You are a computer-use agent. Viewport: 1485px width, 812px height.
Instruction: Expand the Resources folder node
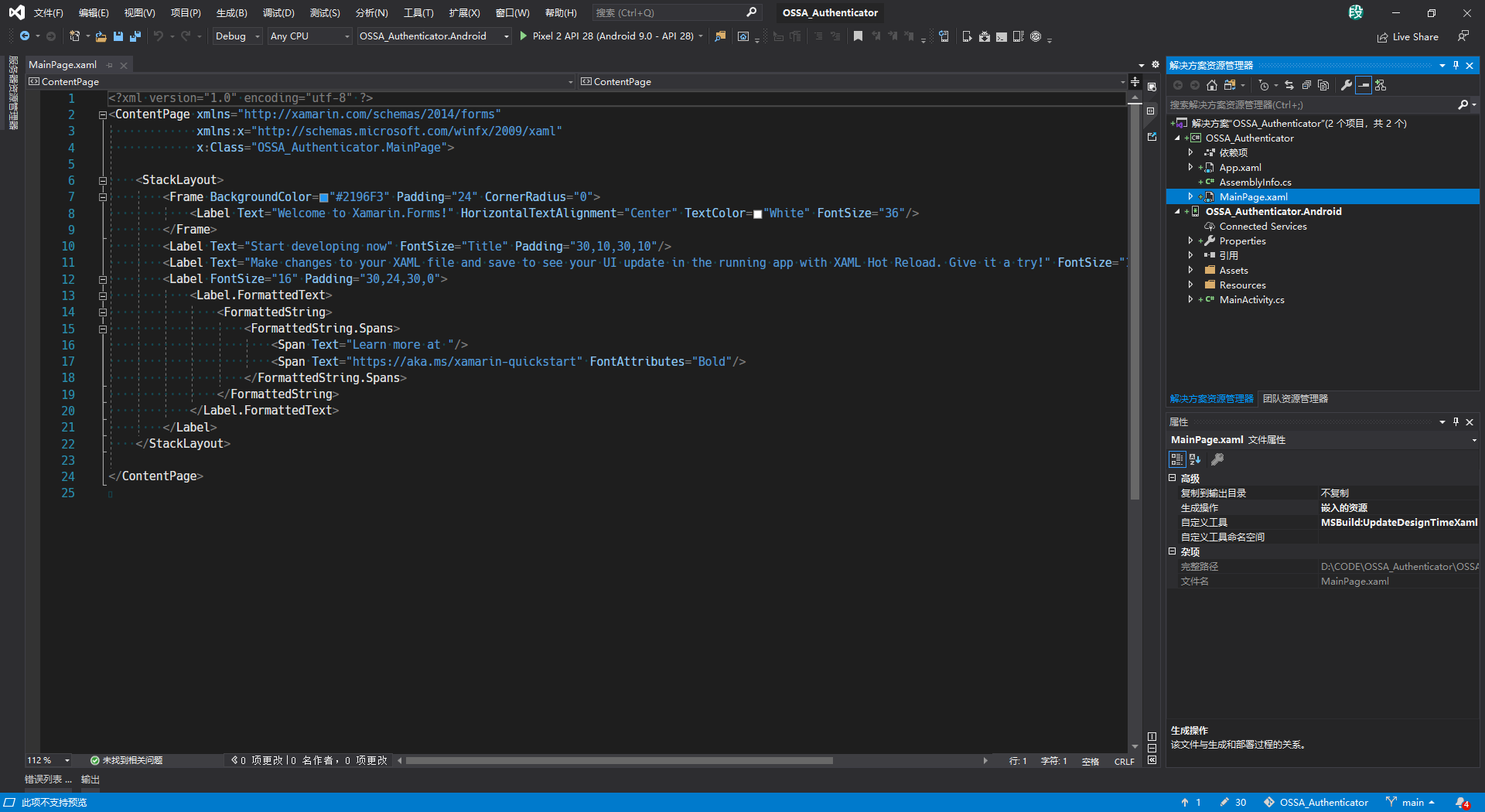pos(1190,285)
